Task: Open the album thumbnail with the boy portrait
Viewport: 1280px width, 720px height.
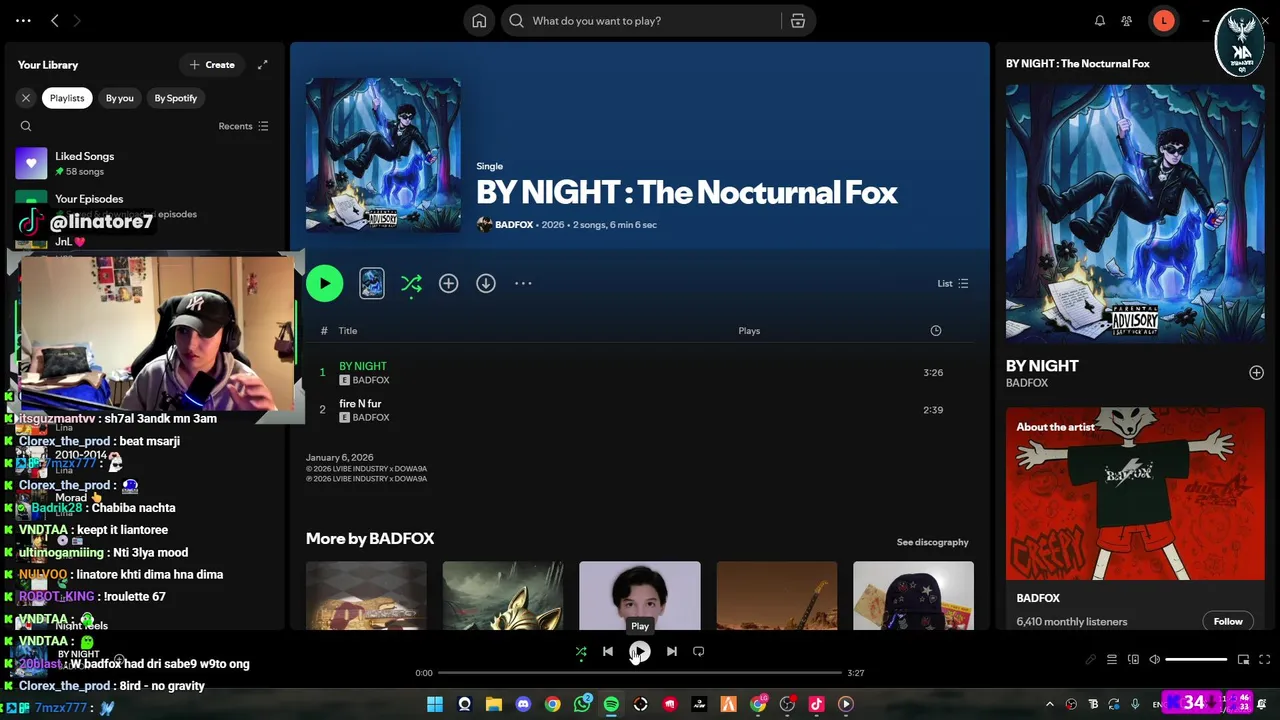Action: pyautogui.click(x=640, y=596)
